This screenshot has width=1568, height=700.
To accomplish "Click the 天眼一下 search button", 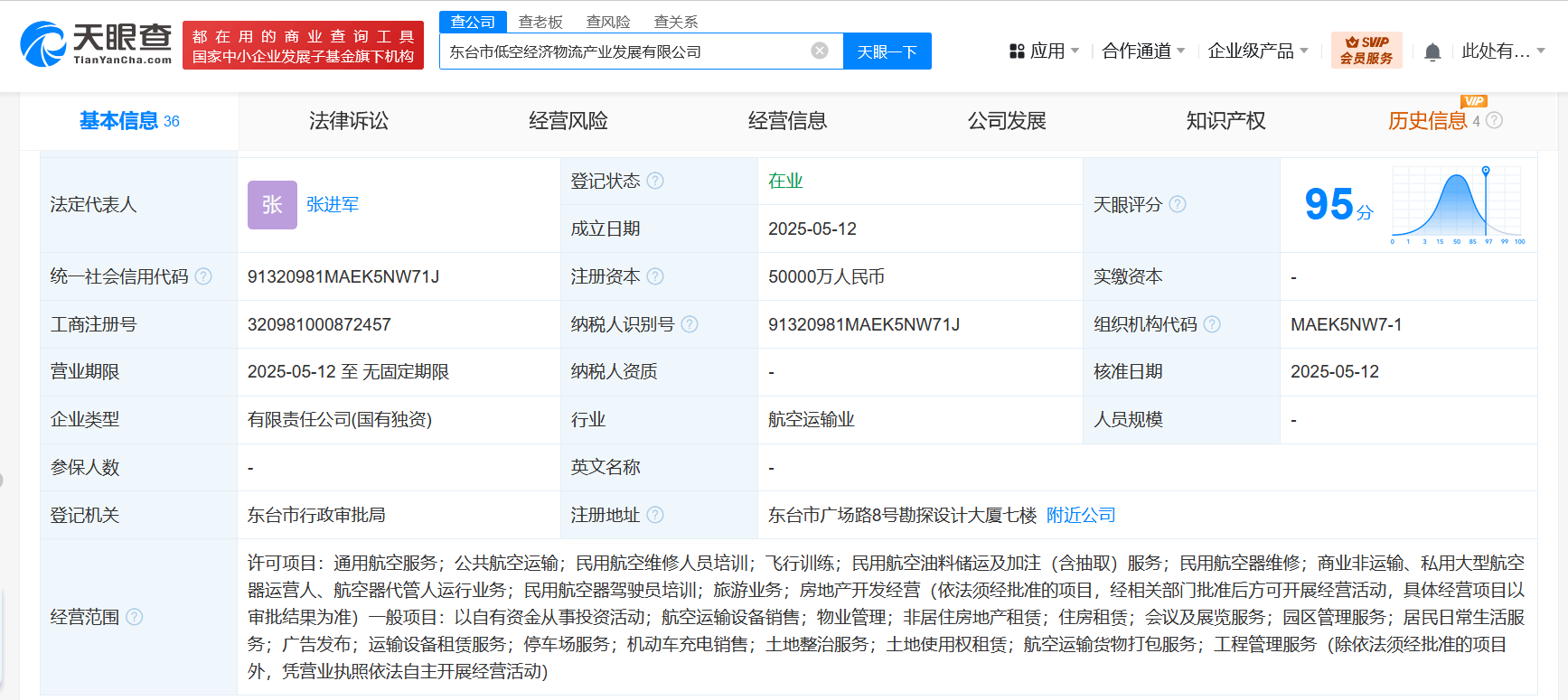I will pyautogui.click(x=887, y=51).
